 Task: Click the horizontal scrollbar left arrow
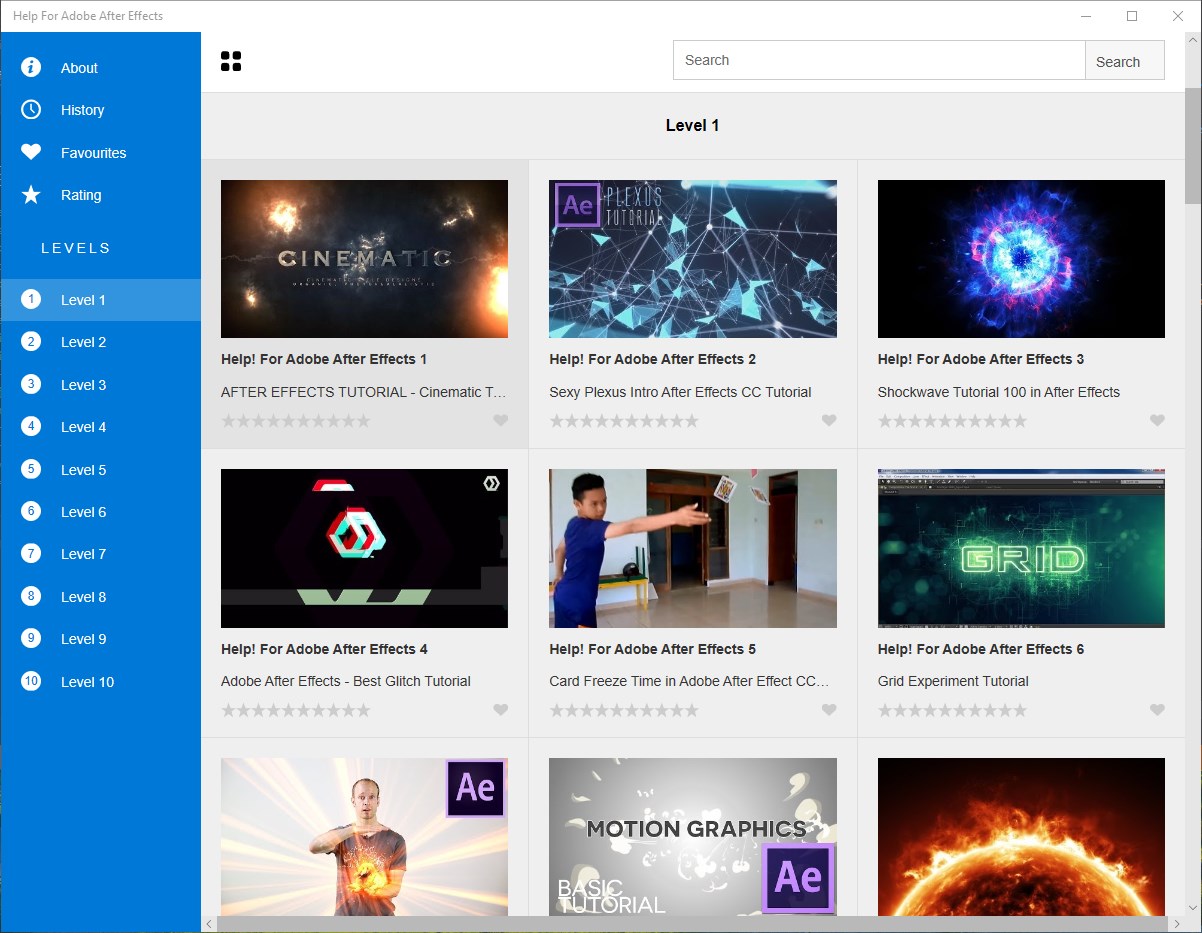tap(209, 924)
